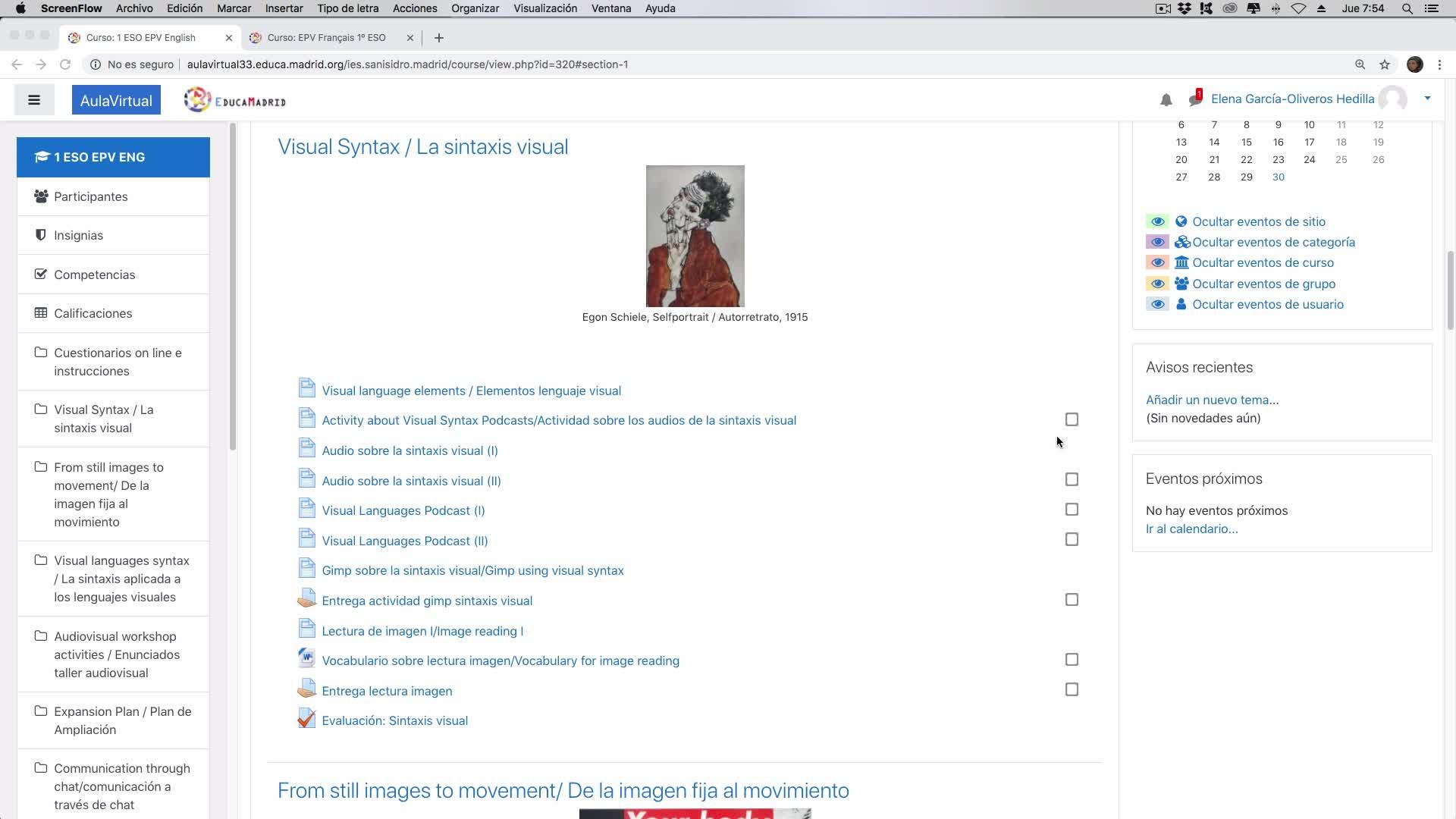Image resolution: width=1456 pixels, height=819 pixels.
Task: Tick completion box for Visual Languages Podcast (I)
Action: (x=1072, y=510)
